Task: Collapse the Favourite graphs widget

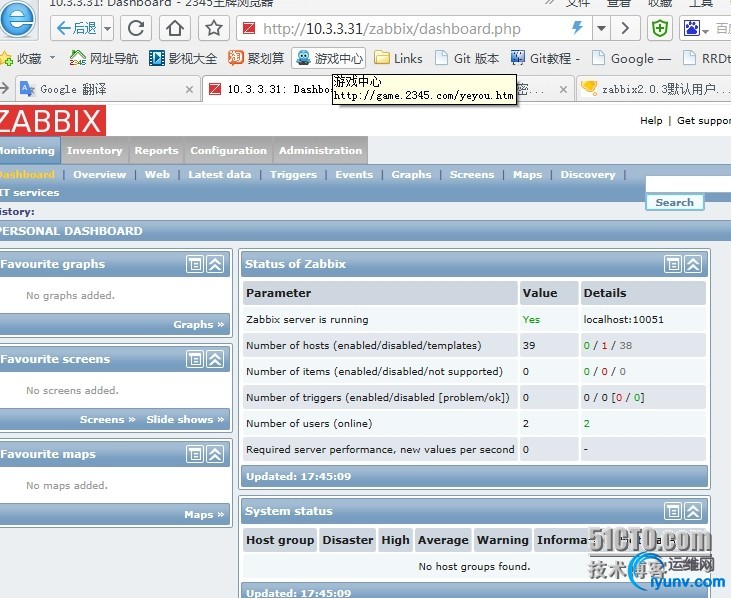Action: (x=215, y=264)
